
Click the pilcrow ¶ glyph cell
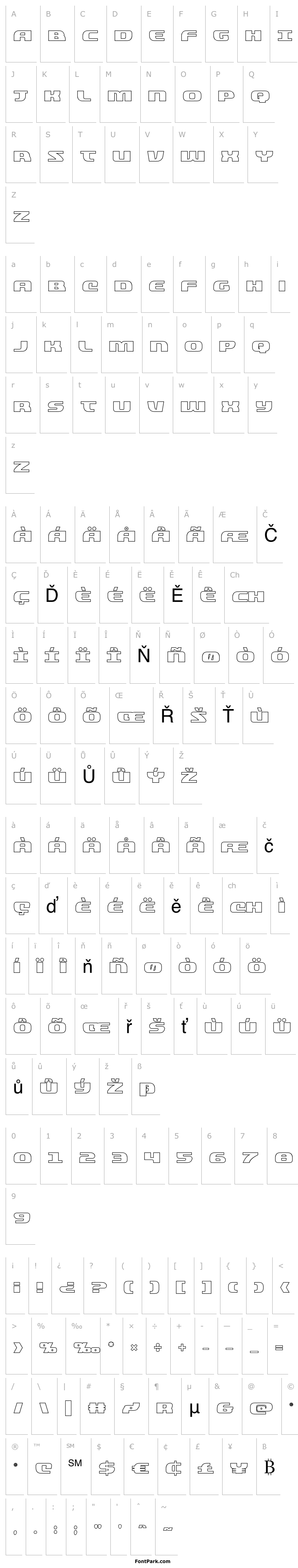pos(164,1408)
